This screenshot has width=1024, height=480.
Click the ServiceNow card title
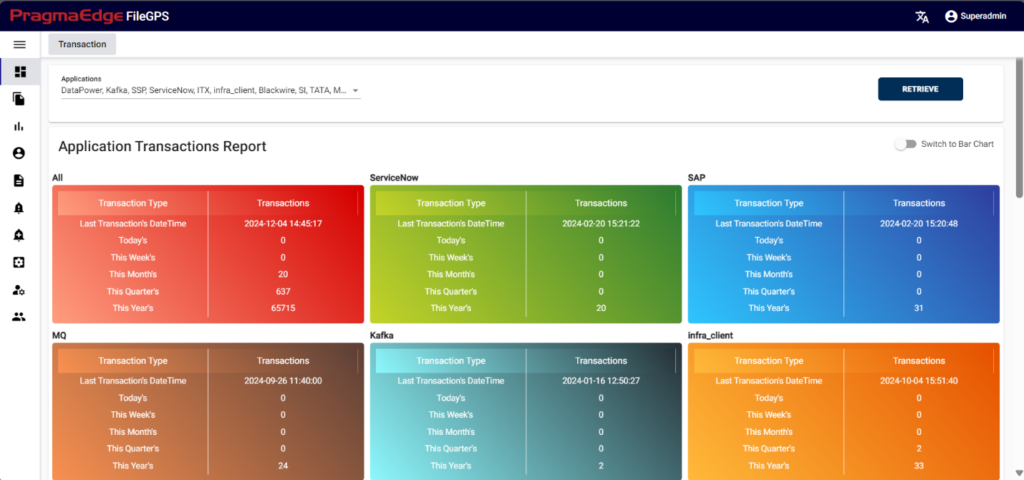coord(394,177)
